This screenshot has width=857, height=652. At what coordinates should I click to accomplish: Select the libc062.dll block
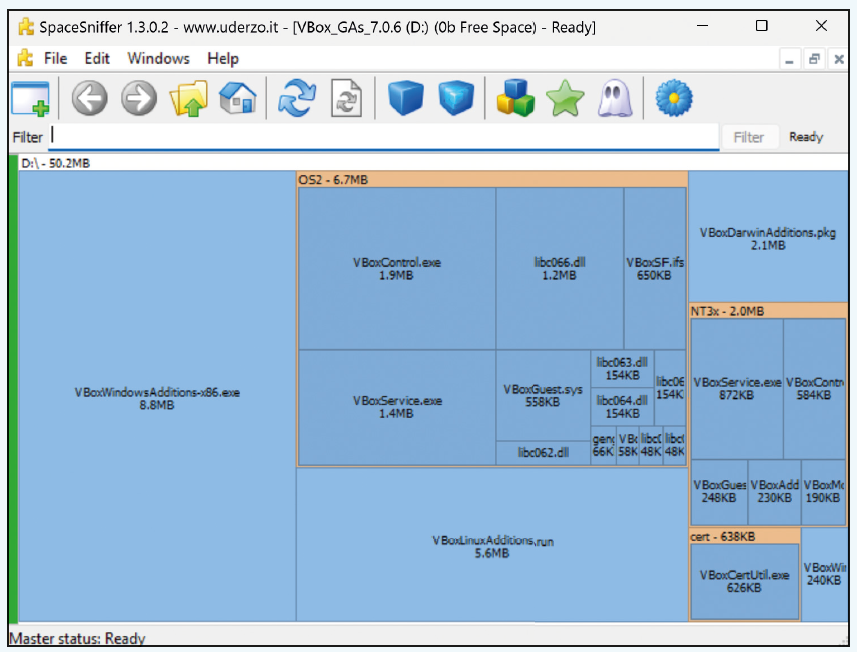pyautogui.click(x=543, y=453)
